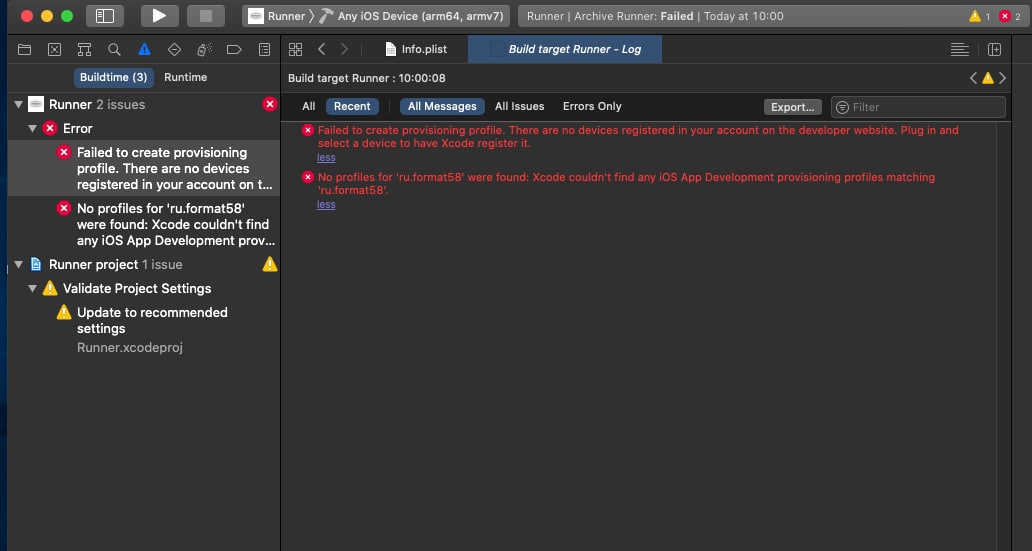Collapse the Runner project 1 issue group
Image resolution: width=1032 pixels, height=551 pixels.
18,265
